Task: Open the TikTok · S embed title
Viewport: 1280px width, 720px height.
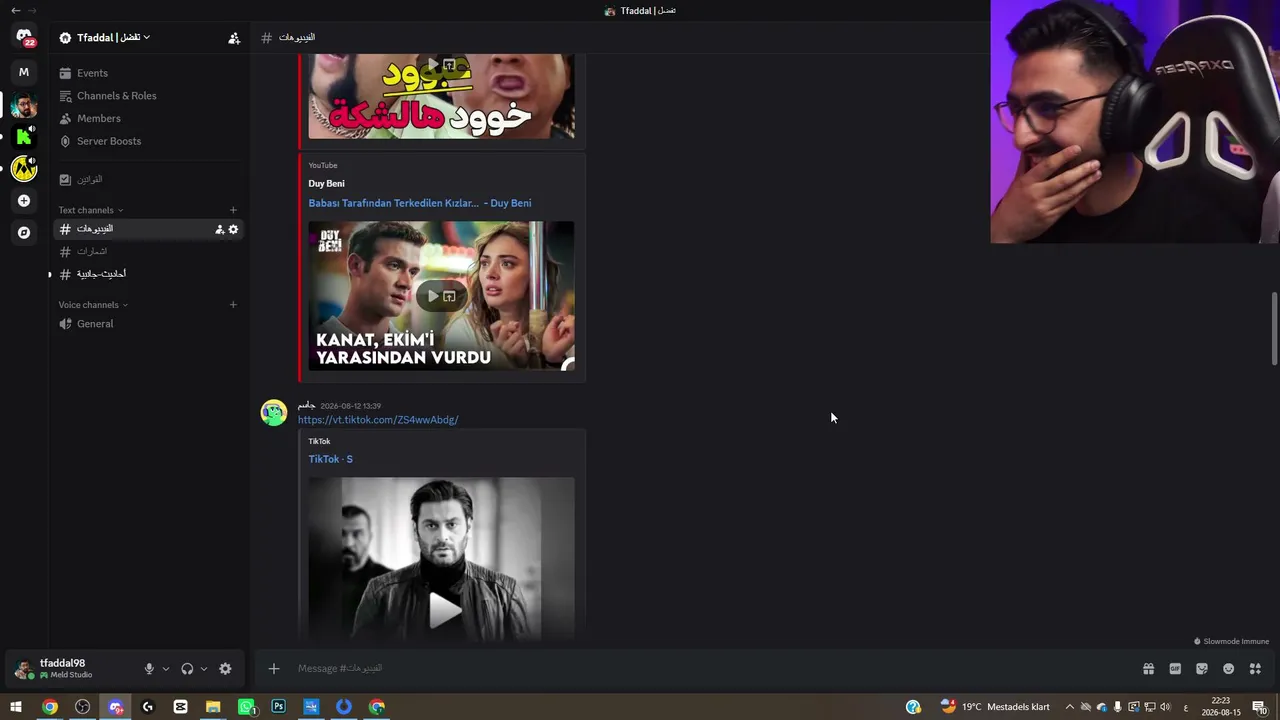Action: coord(330,459)
